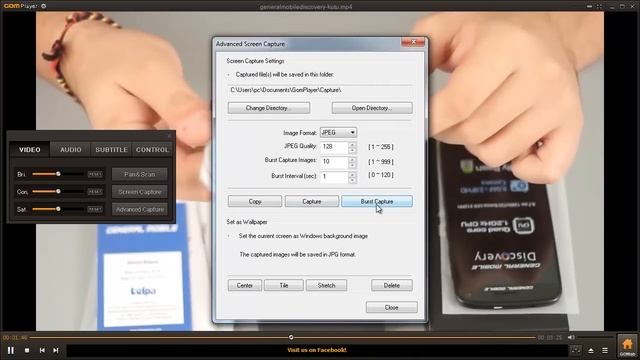The width and height of the screenshot is (640, 360).
Task: Click the eject/open file icon
Action: pyautogui.click(x=591, y=351)
